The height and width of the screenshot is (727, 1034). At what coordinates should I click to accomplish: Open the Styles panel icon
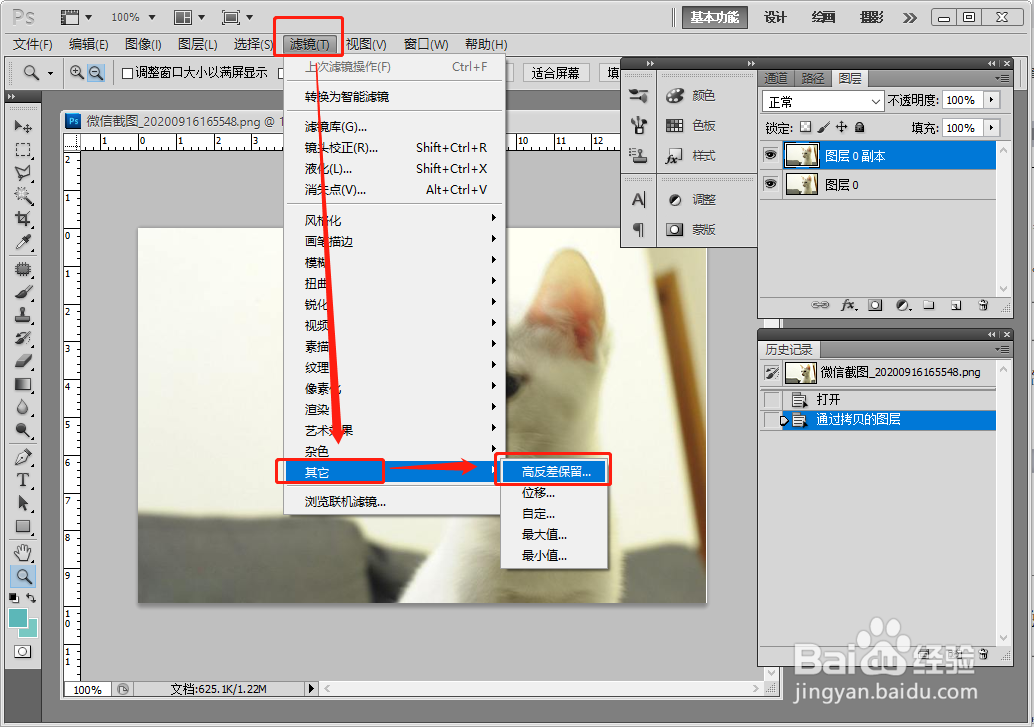point(675,156)
